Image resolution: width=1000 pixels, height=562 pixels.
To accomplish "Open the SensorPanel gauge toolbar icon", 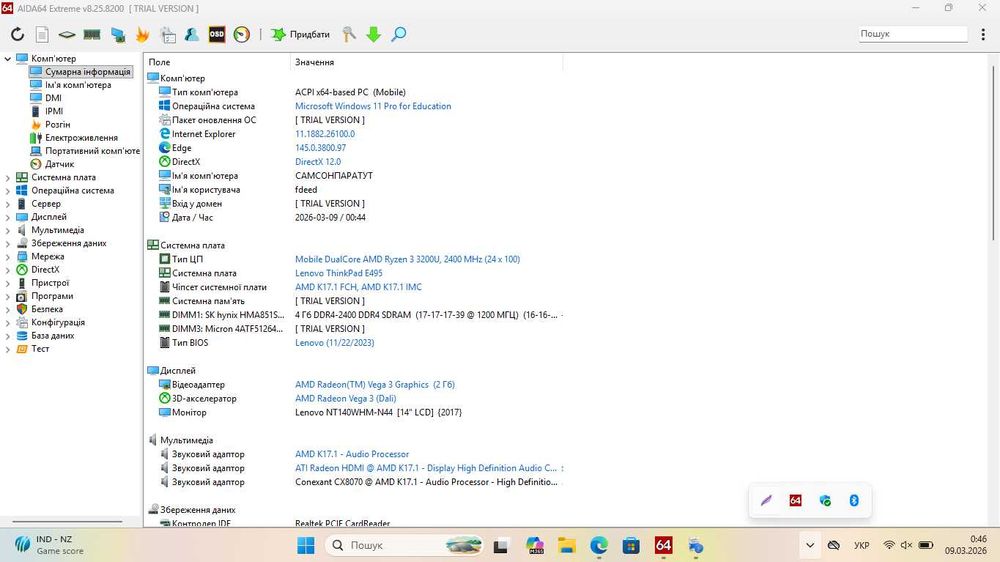I will (x=242, y=34).
